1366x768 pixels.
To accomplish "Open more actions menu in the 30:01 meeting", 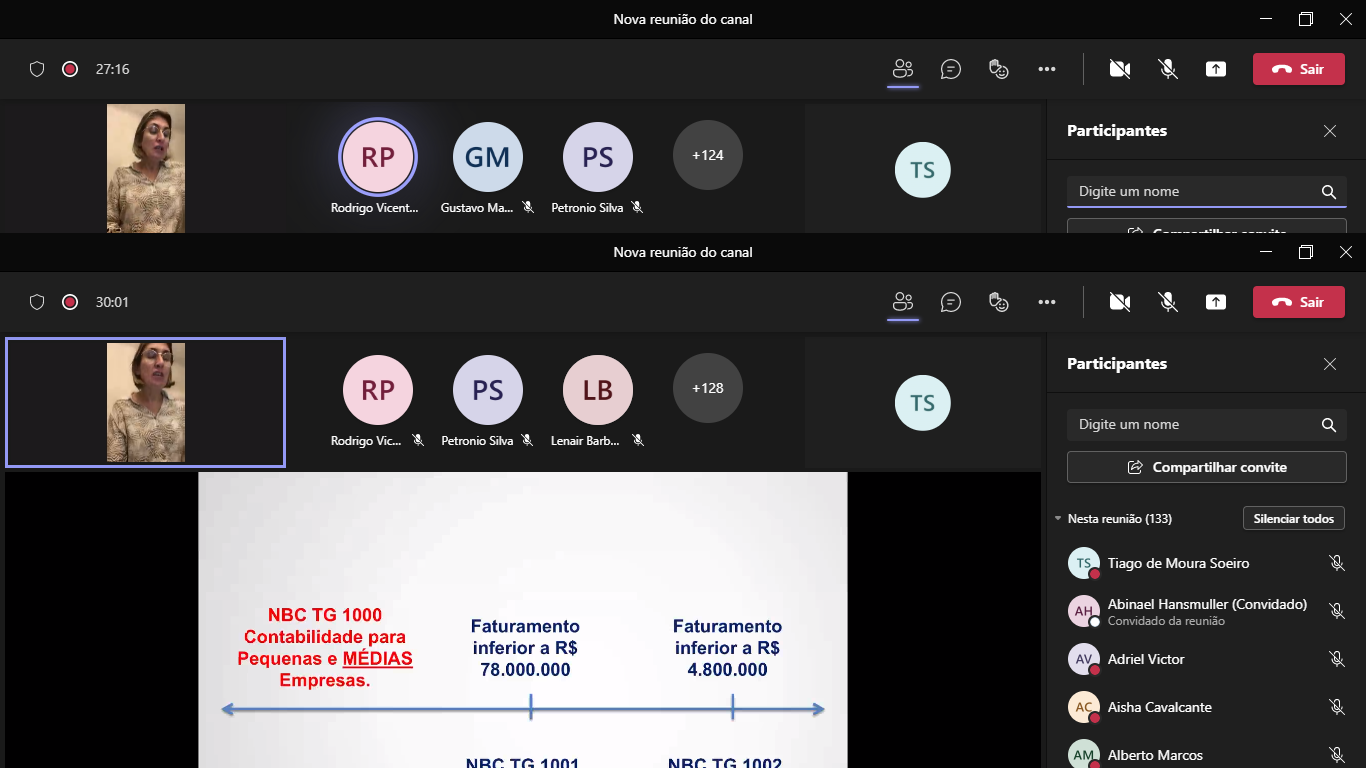I will click(x=1046, y=302).
